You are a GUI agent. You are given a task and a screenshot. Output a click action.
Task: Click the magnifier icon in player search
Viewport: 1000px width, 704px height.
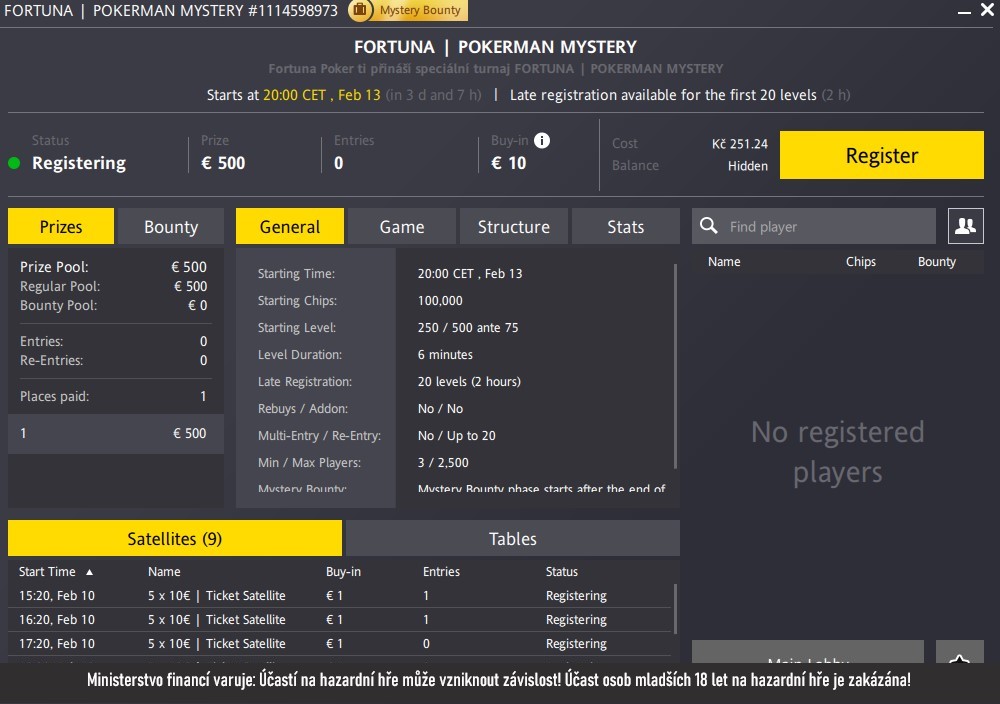(x=709, y=226)
